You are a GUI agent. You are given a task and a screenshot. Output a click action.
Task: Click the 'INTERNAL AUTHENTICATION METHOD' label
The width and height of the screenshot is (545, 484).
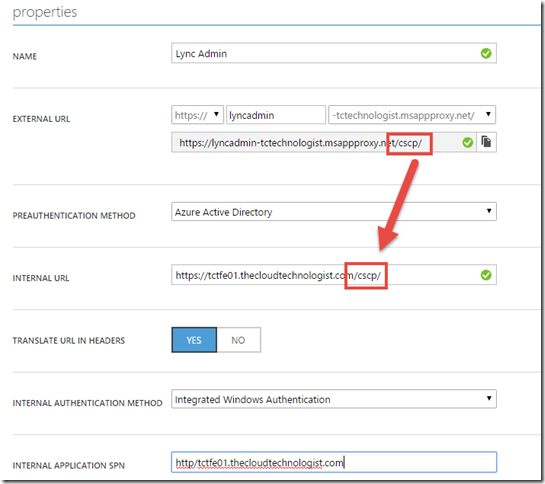[x=88, y=403]
